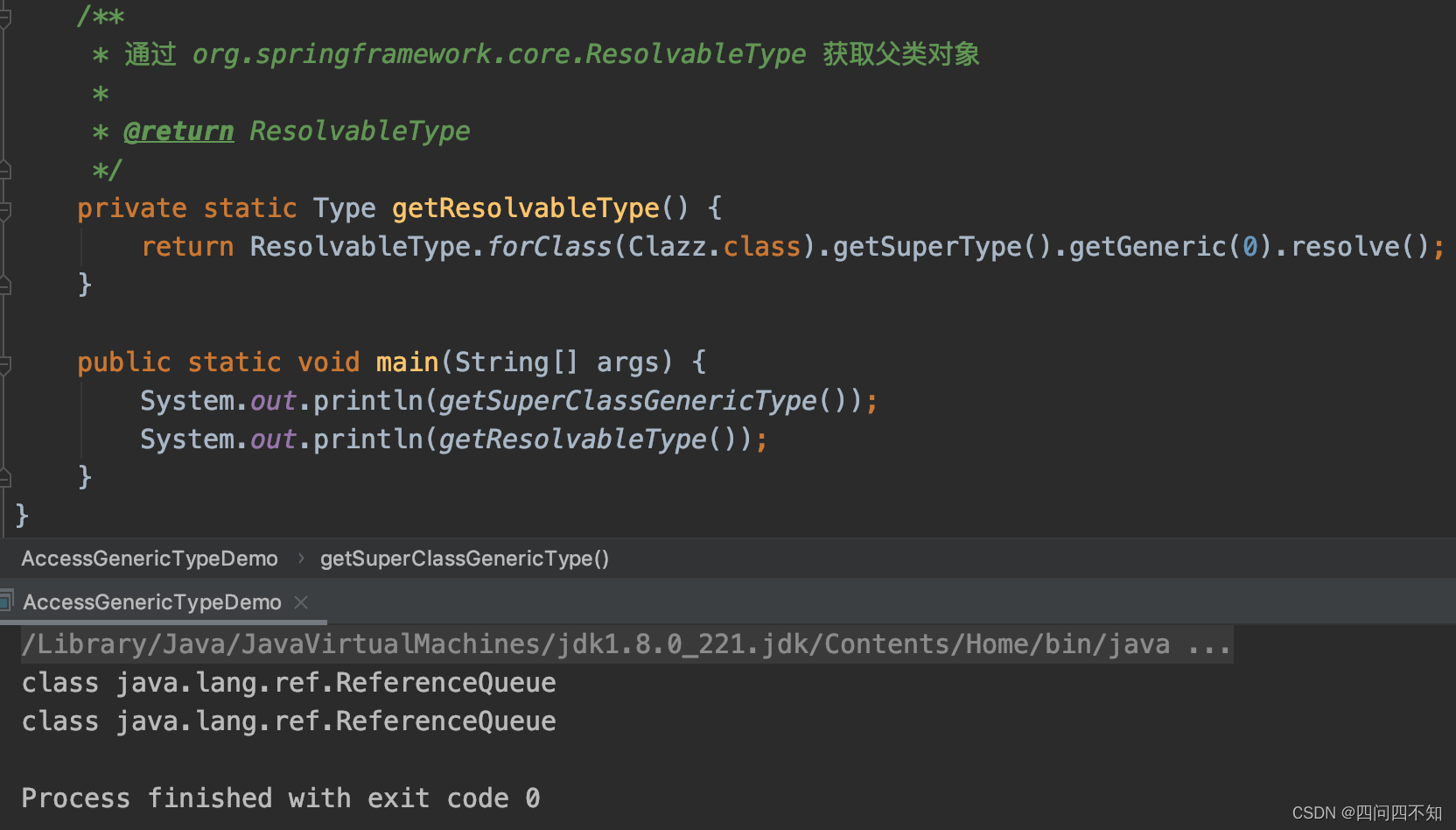Select getSuperClassGenericType() in the breadcrumb bar
1456x830 pixels.
pos(465,558)
